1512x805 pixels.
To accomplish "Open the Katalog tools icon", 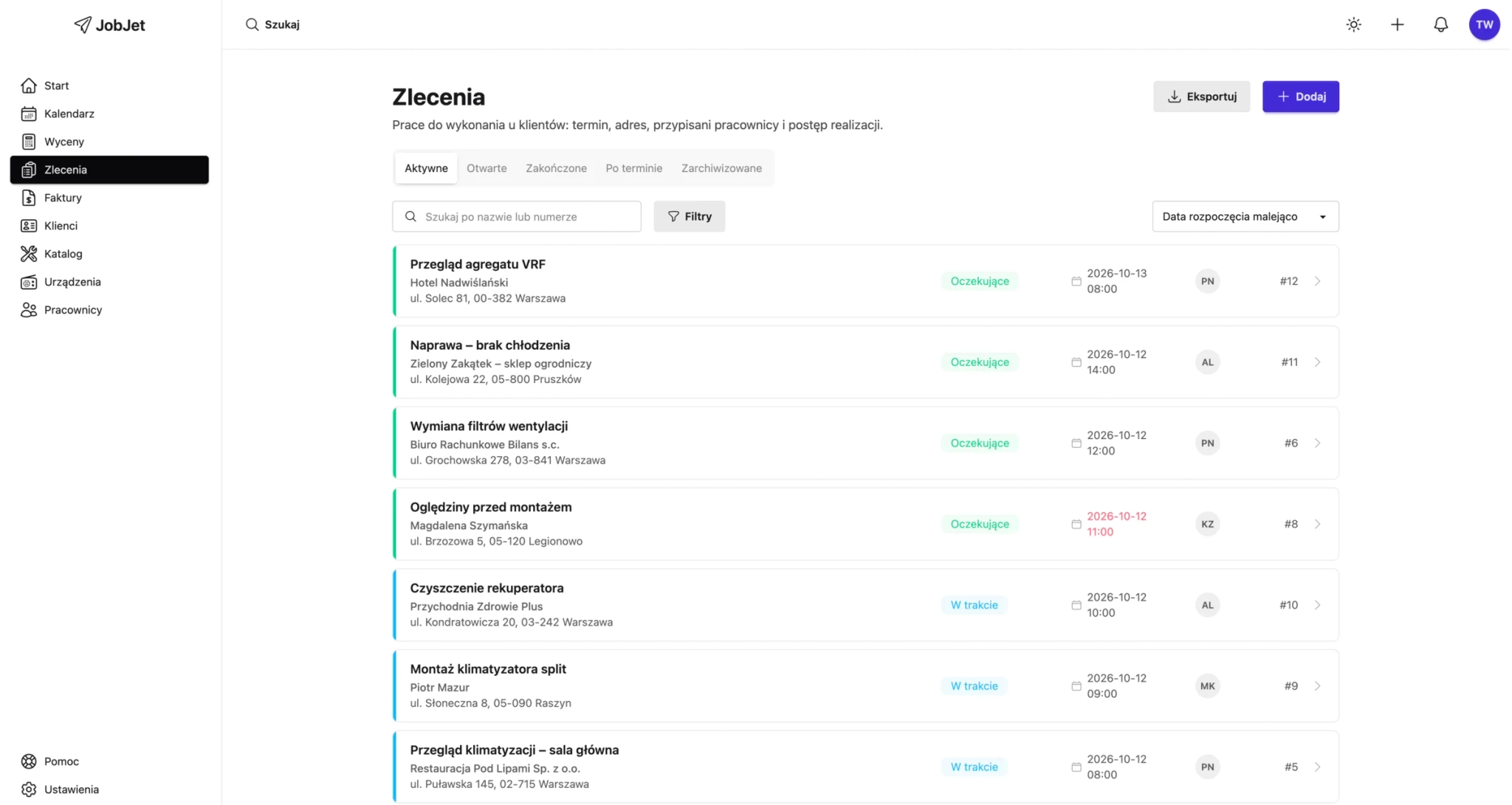I will click(29, 254).
